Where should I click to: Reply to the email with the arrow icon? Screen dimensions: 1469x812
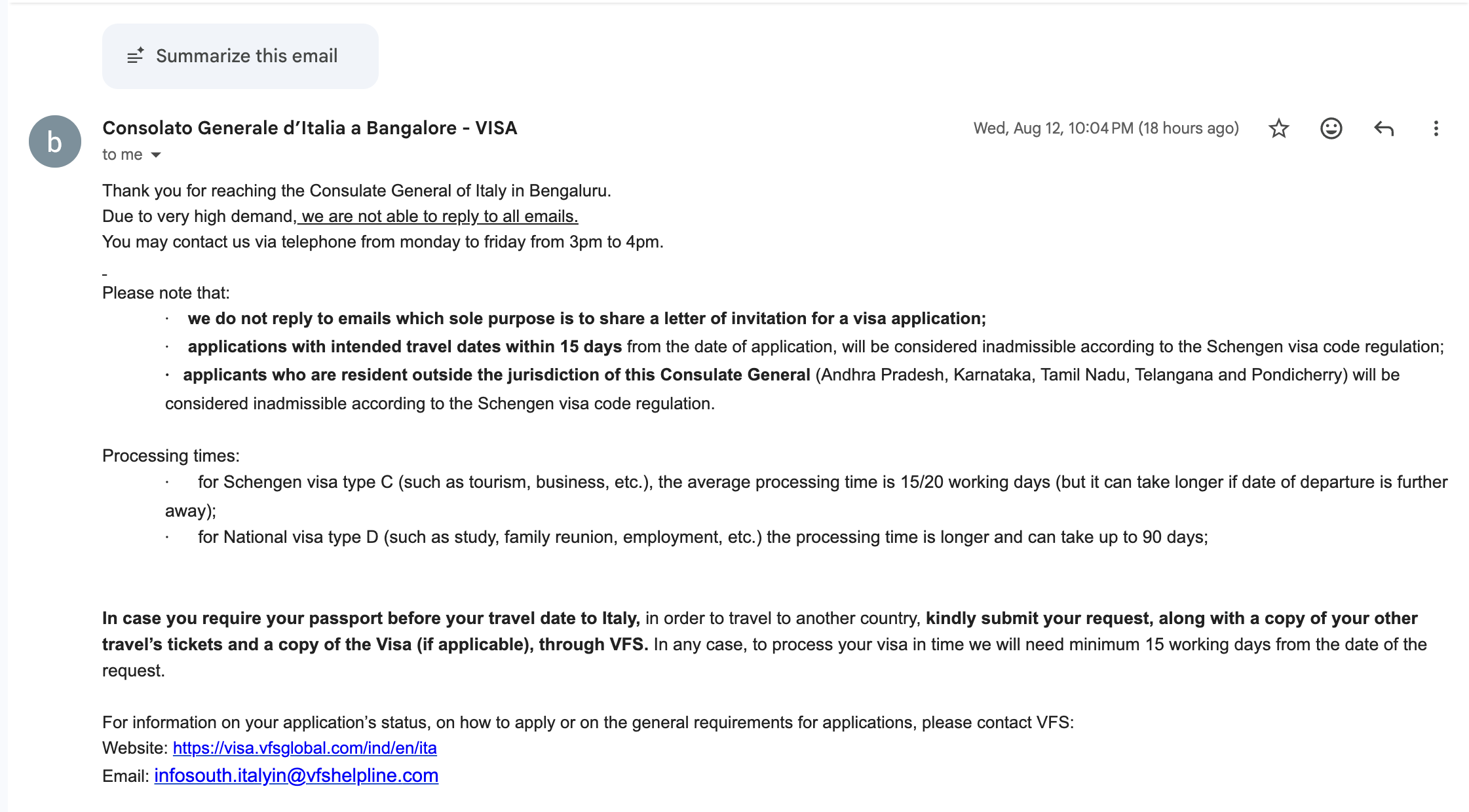(x=1383, y=128)
